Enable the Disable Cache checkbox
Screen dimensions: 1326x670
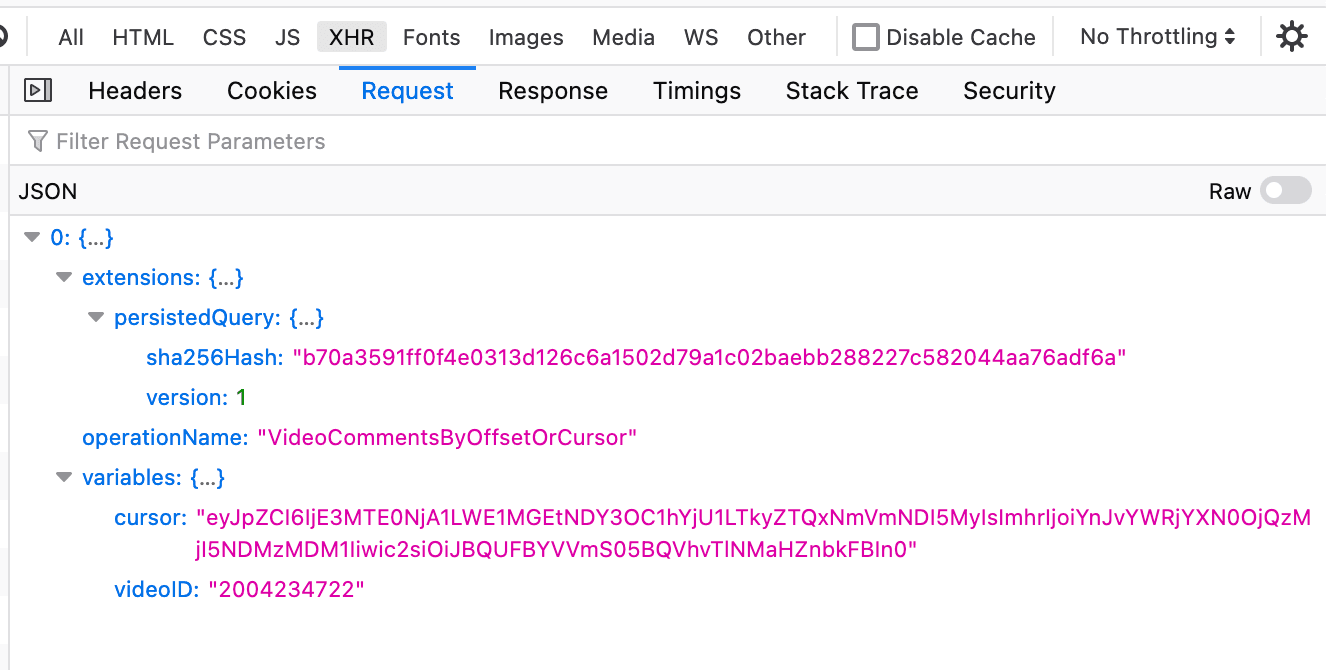tap(865, 36)
